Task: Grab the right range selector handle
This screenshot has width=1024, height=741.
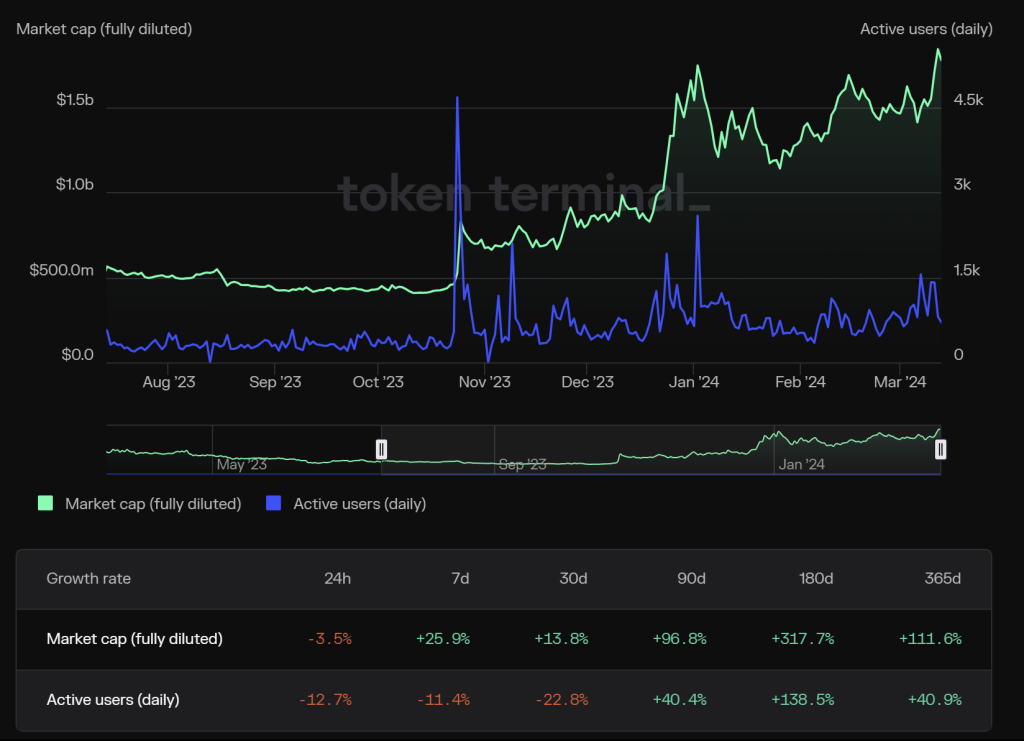Action: (x=940, y=449)
